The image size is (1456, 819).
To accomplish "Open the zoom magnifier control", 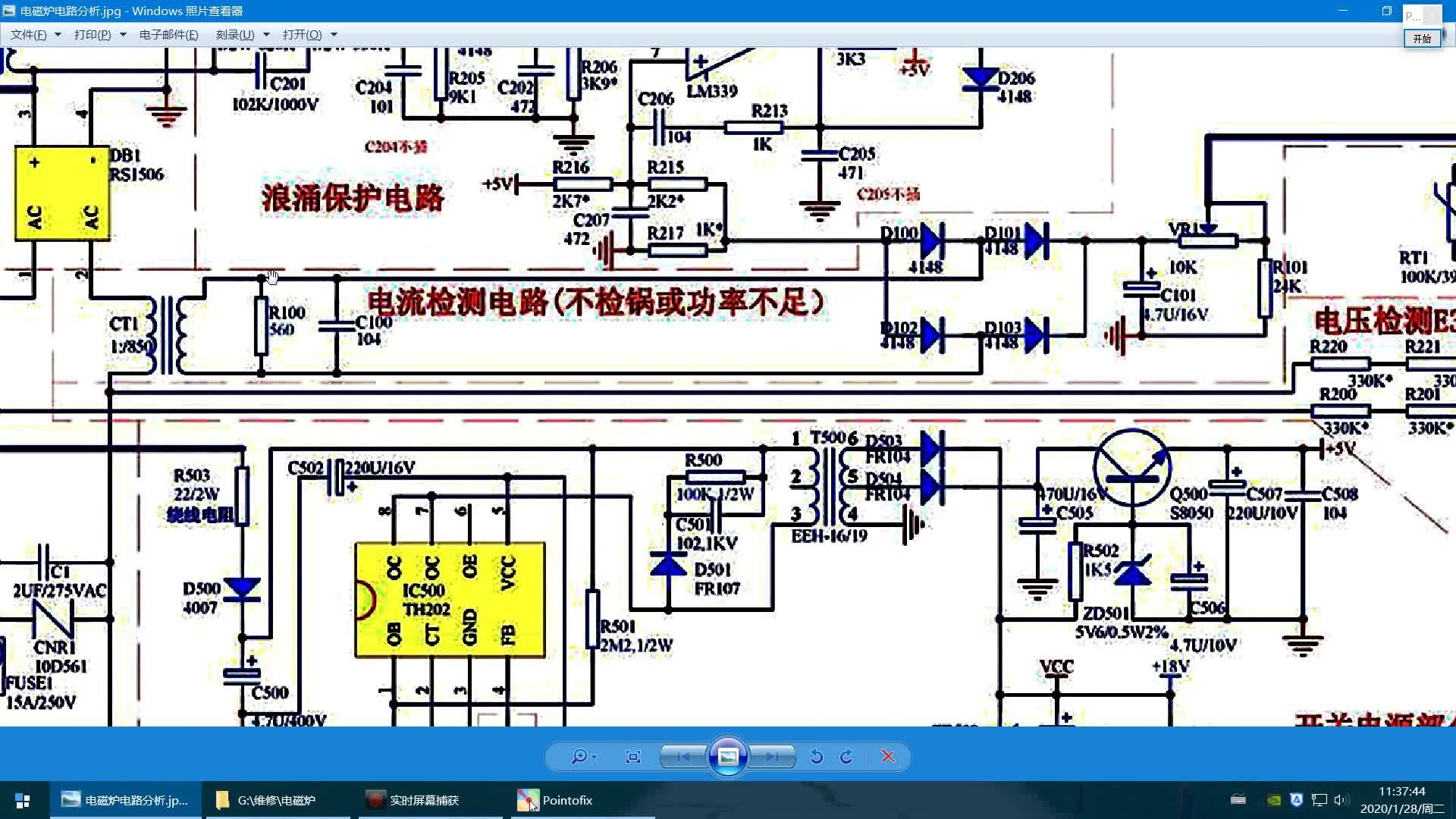I will point(579,756).
